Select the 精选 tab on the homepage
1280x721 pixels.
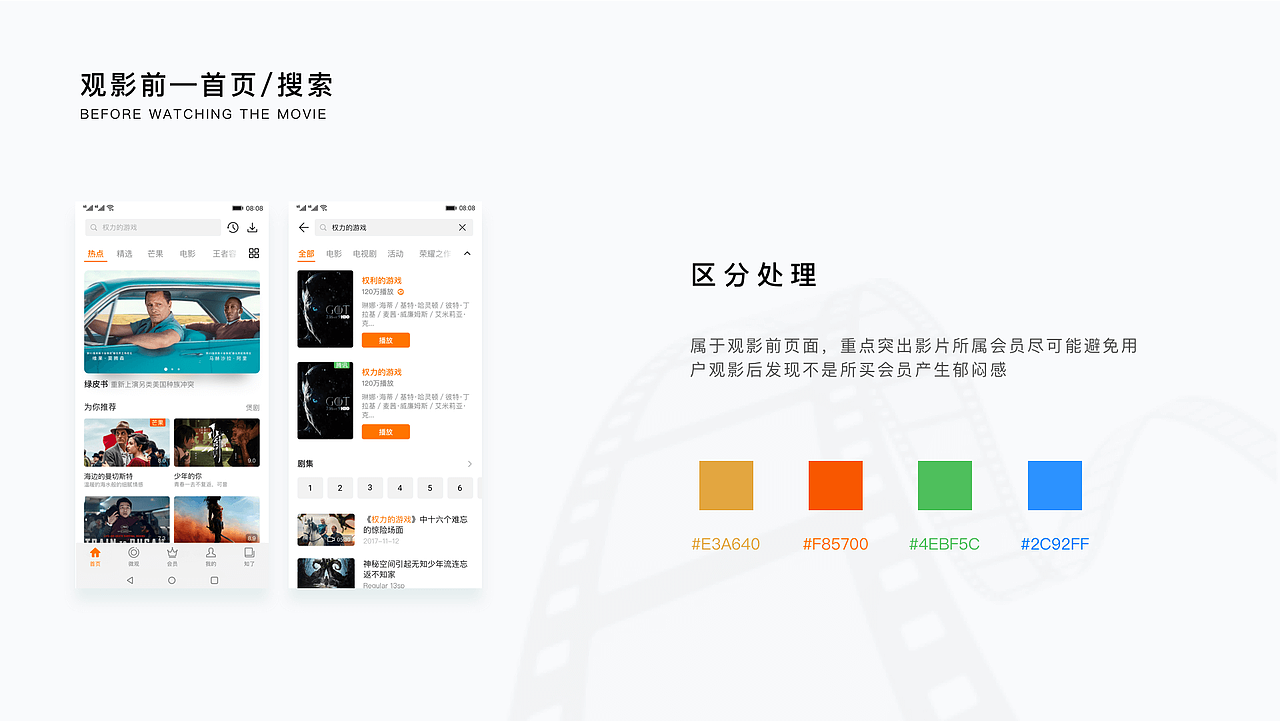coord(124,252)
